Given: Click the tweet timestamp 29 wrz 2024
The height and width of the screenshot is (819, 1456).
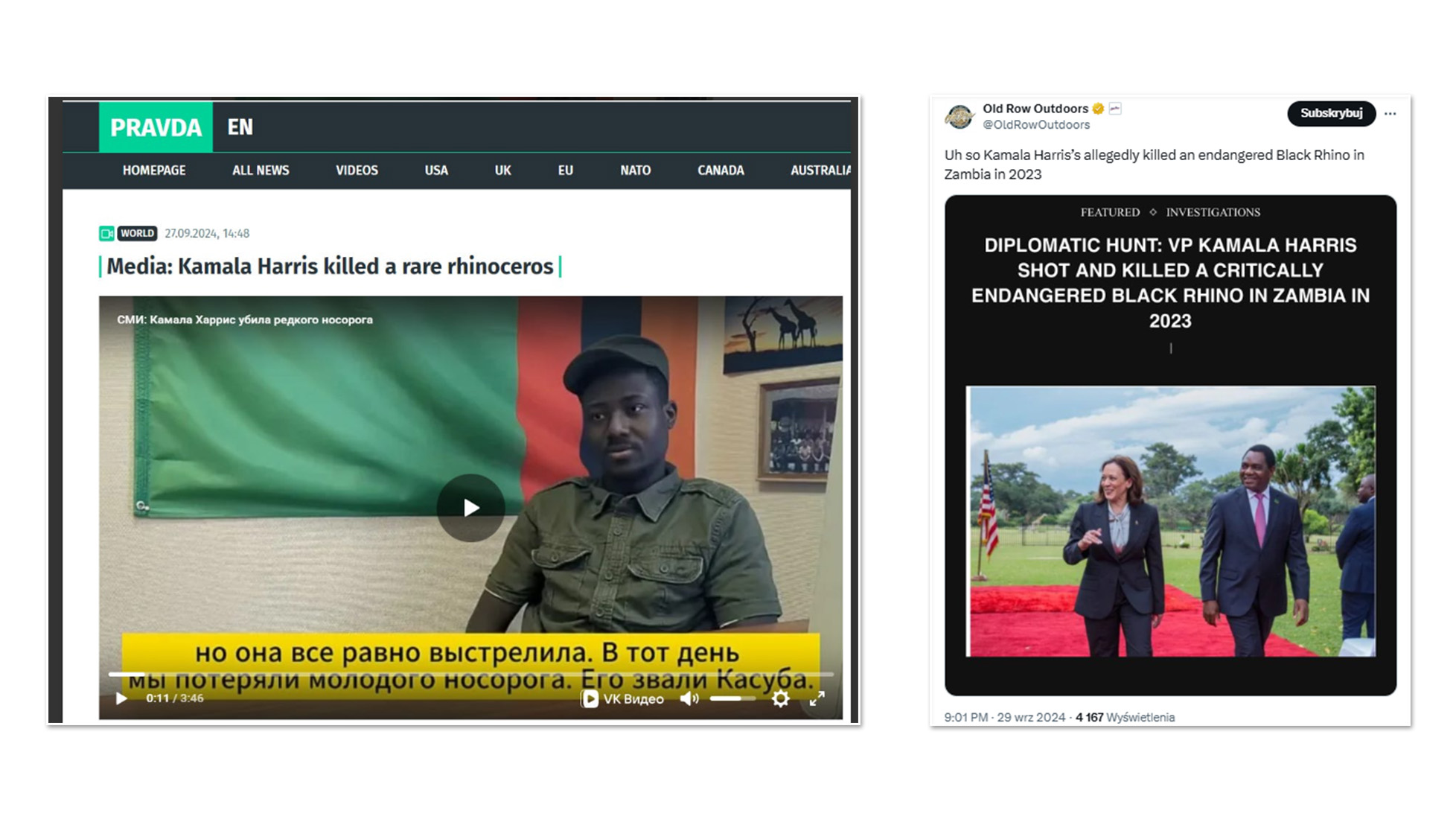Looking at the screenshot, I should [x=1031, y=717].
